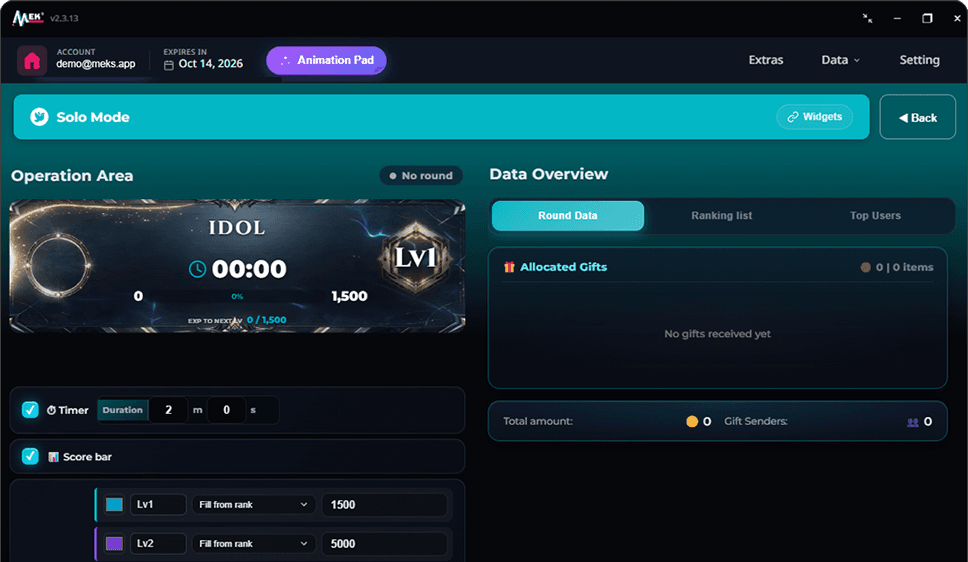Pick the Lv1 blue color swatch
Viewport: 968px width, 562px height.
tap(114, 505)
